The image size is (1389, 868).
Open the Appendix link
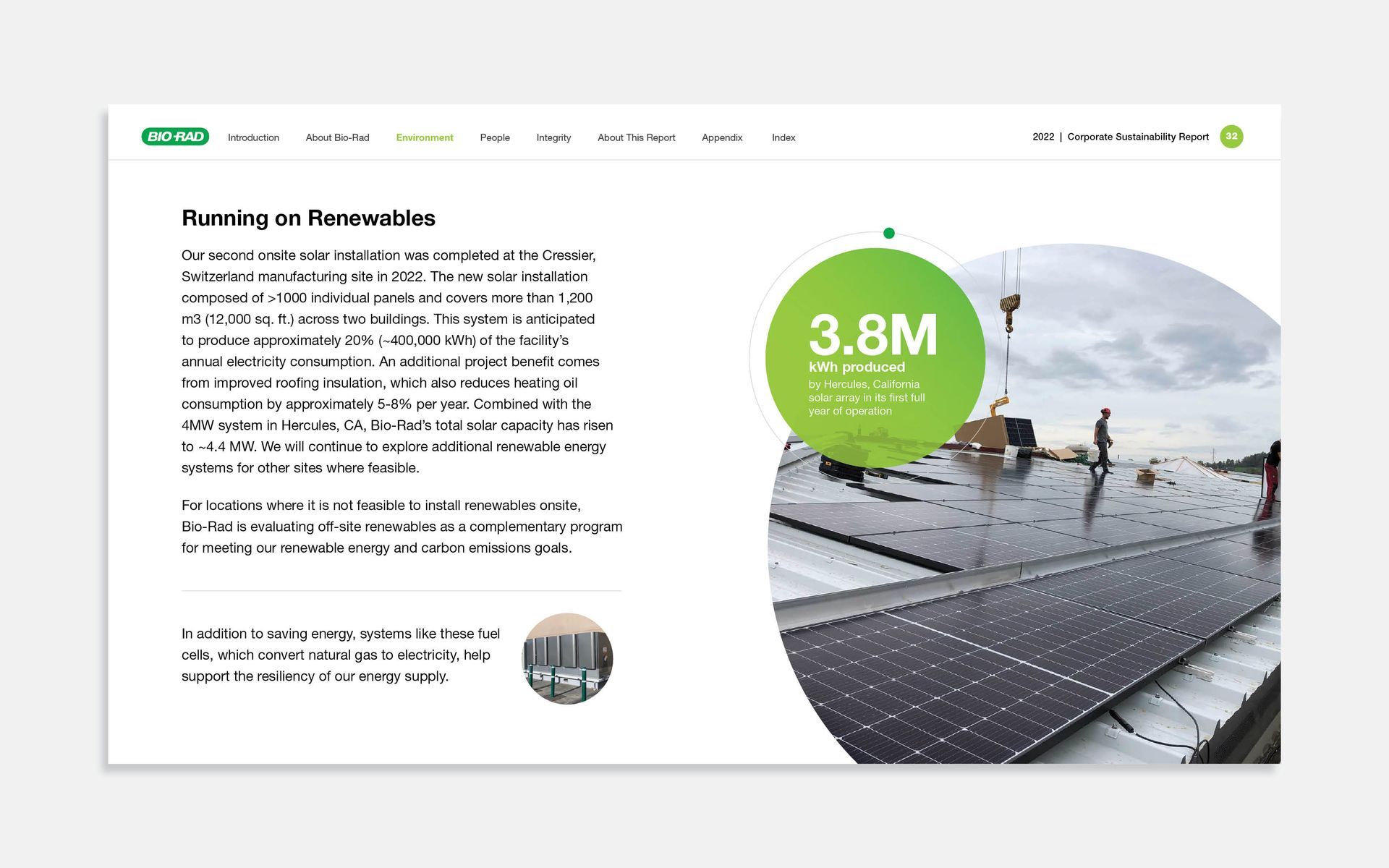point(722,137)
